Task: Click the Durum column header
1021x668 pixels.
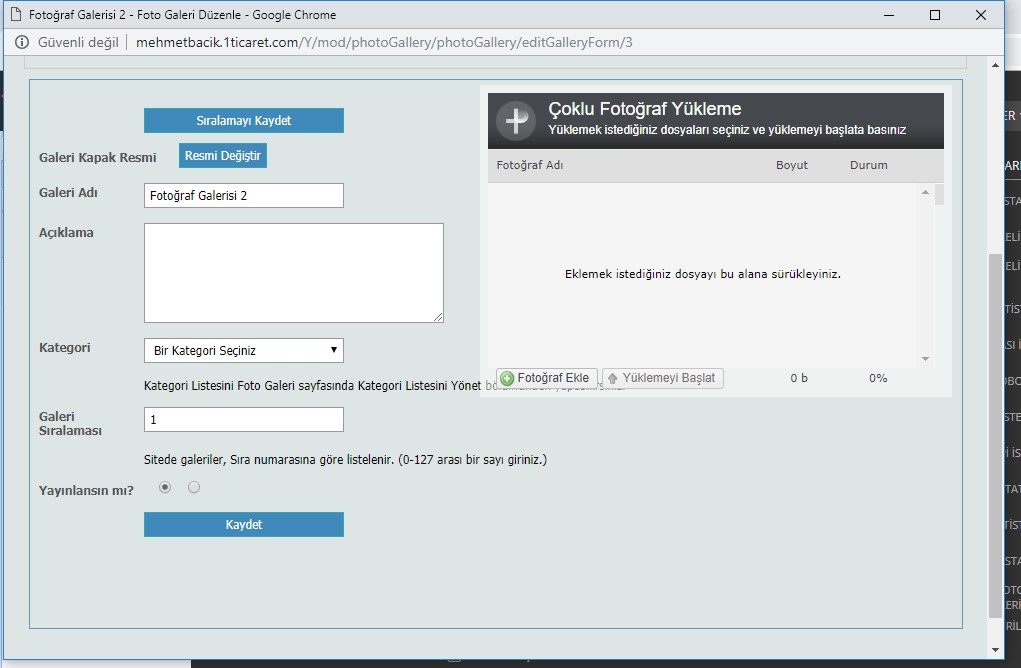Action: pyautogui.click(x=869, y=165)
